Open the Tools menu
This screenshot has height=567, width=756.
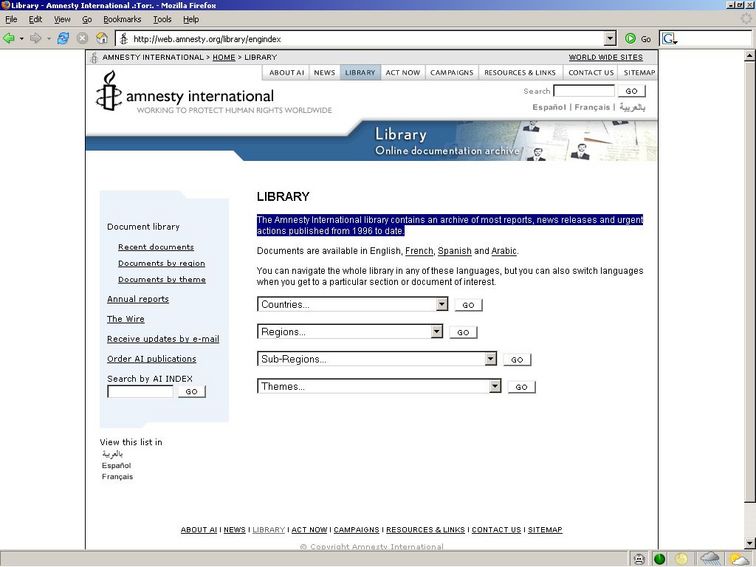[x=162, y=19]
